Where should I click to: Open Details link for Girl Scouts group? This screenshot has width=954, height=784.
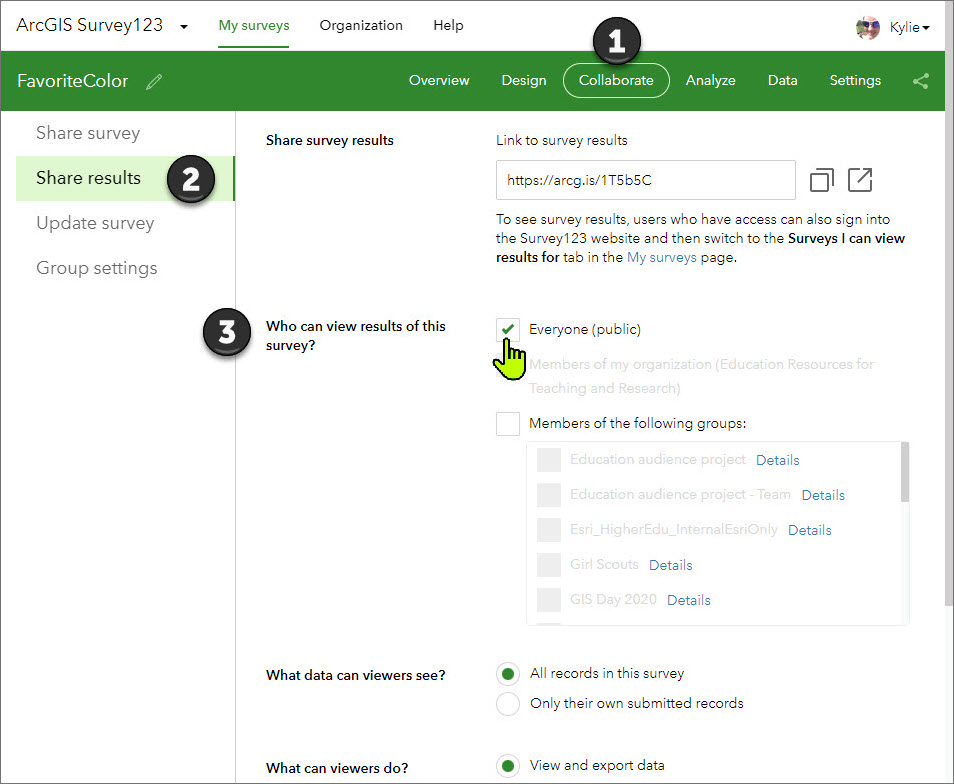point(670,565)
